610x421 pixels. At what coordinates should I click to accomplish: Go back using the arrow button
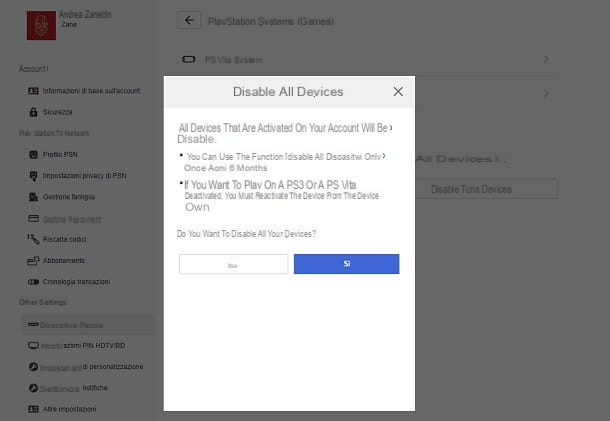[189, 20]
